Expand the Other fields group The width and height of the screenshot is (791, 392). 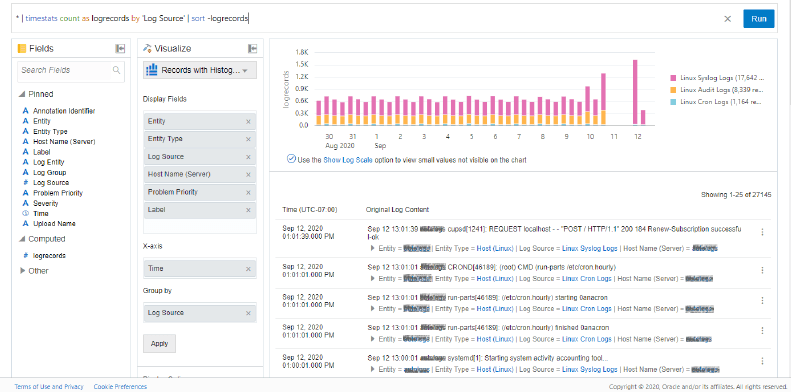[x=22, y=271]
